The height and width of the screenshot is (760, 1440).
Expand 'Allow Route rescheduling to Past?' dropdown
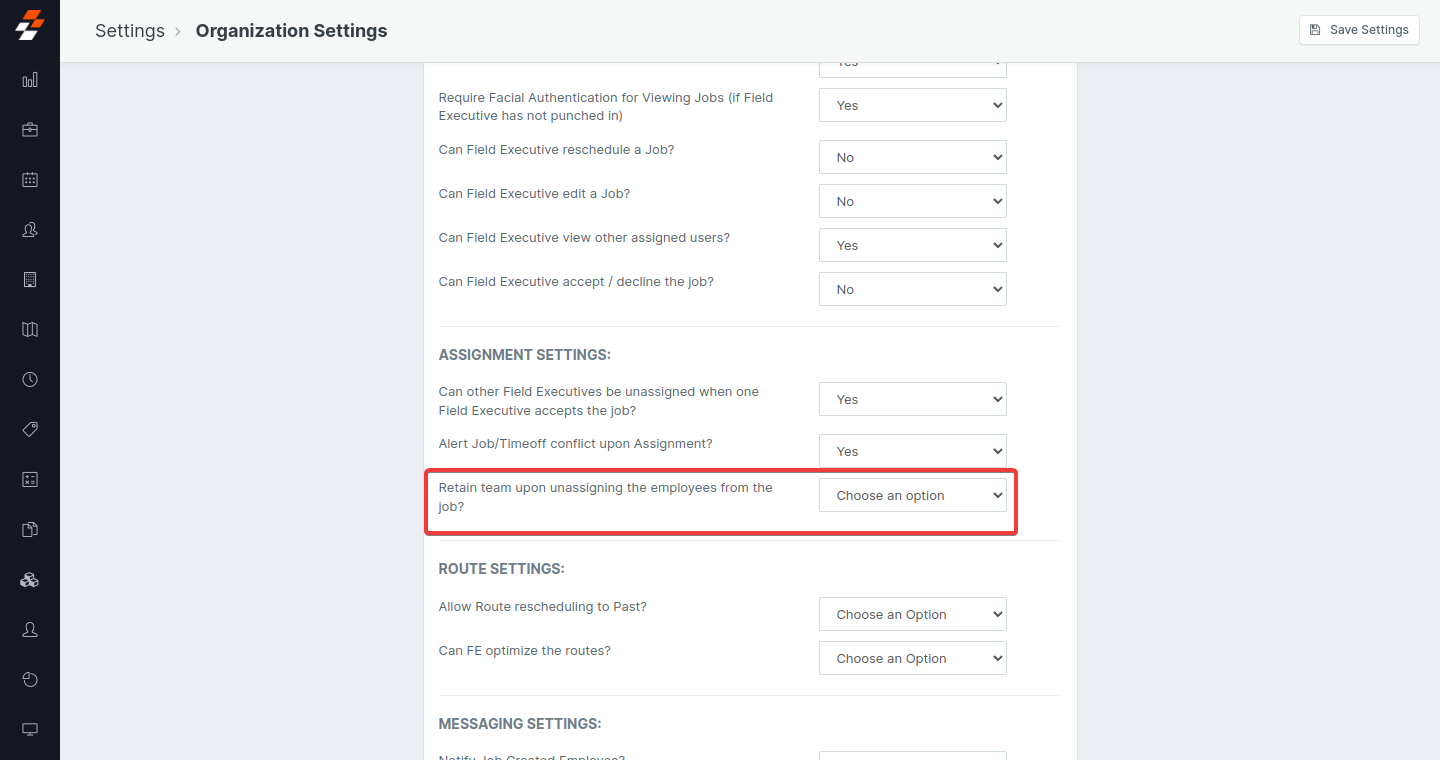click(912, 615)
